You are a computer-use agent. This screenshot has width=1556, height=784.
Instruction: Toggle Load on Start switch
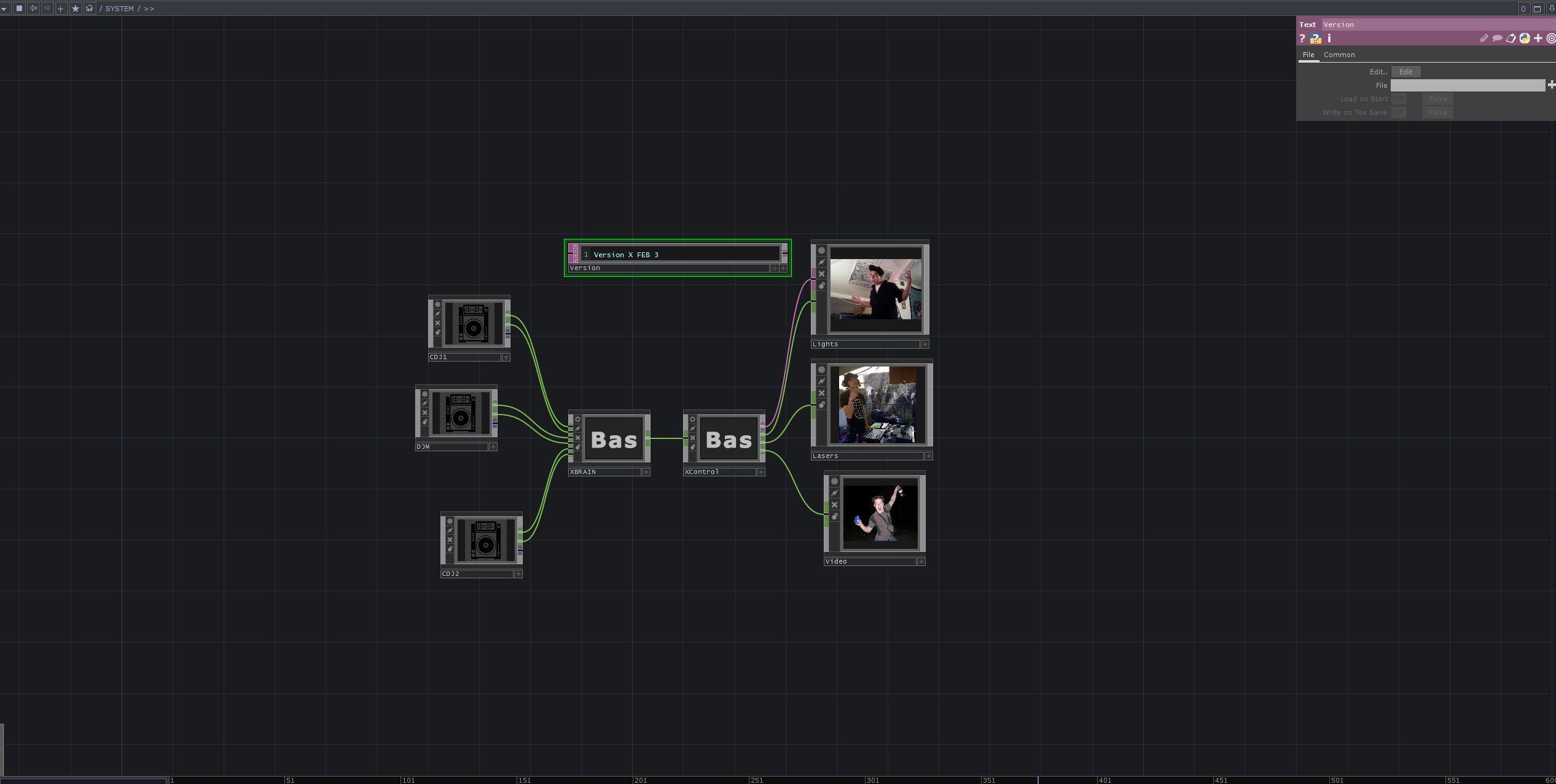1398,99
